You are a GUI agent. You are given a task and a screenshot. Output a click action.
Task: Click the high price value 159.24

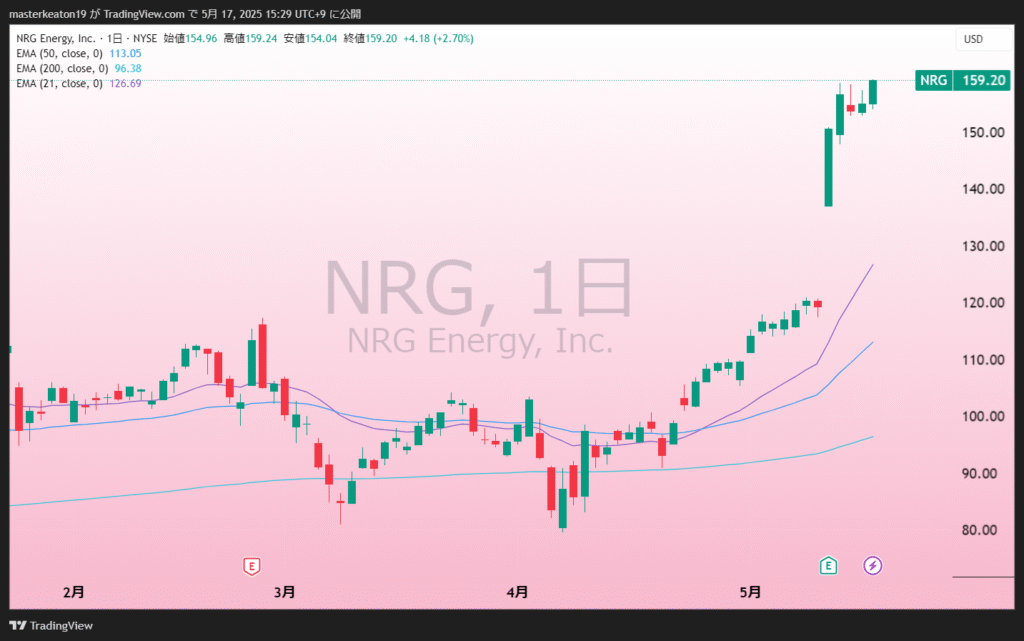point(261,39)
